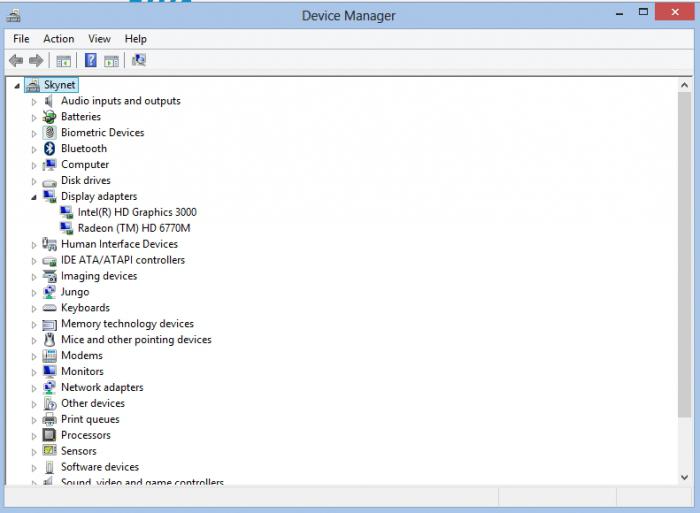Screen dimensions: 700x513
Task: Select the Print queues label
Action: tap(90, 419)
